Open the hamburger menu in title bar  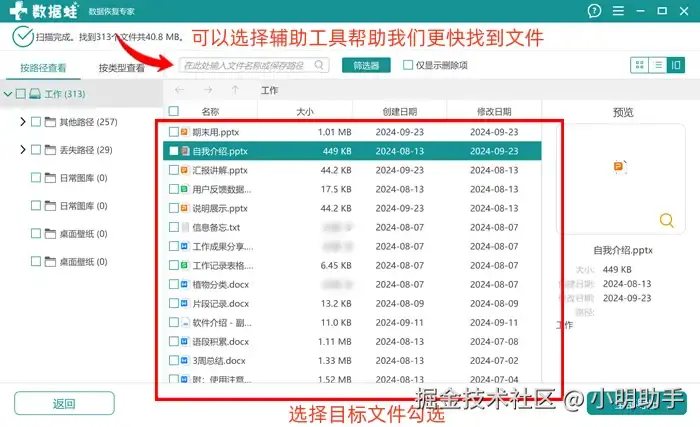(x=618, y=11)
